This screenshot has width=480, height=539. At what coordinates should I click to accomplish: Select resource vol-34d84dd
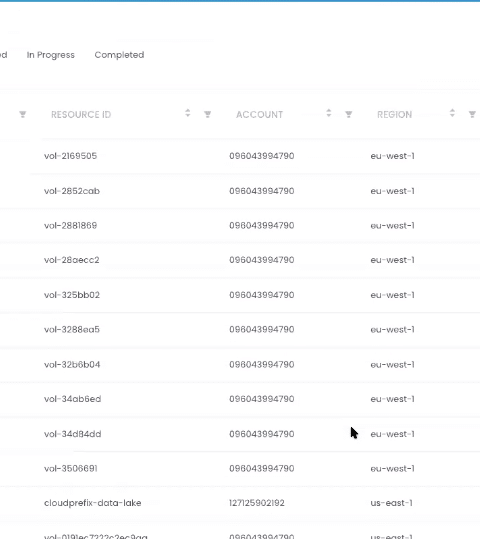(73, 434)
